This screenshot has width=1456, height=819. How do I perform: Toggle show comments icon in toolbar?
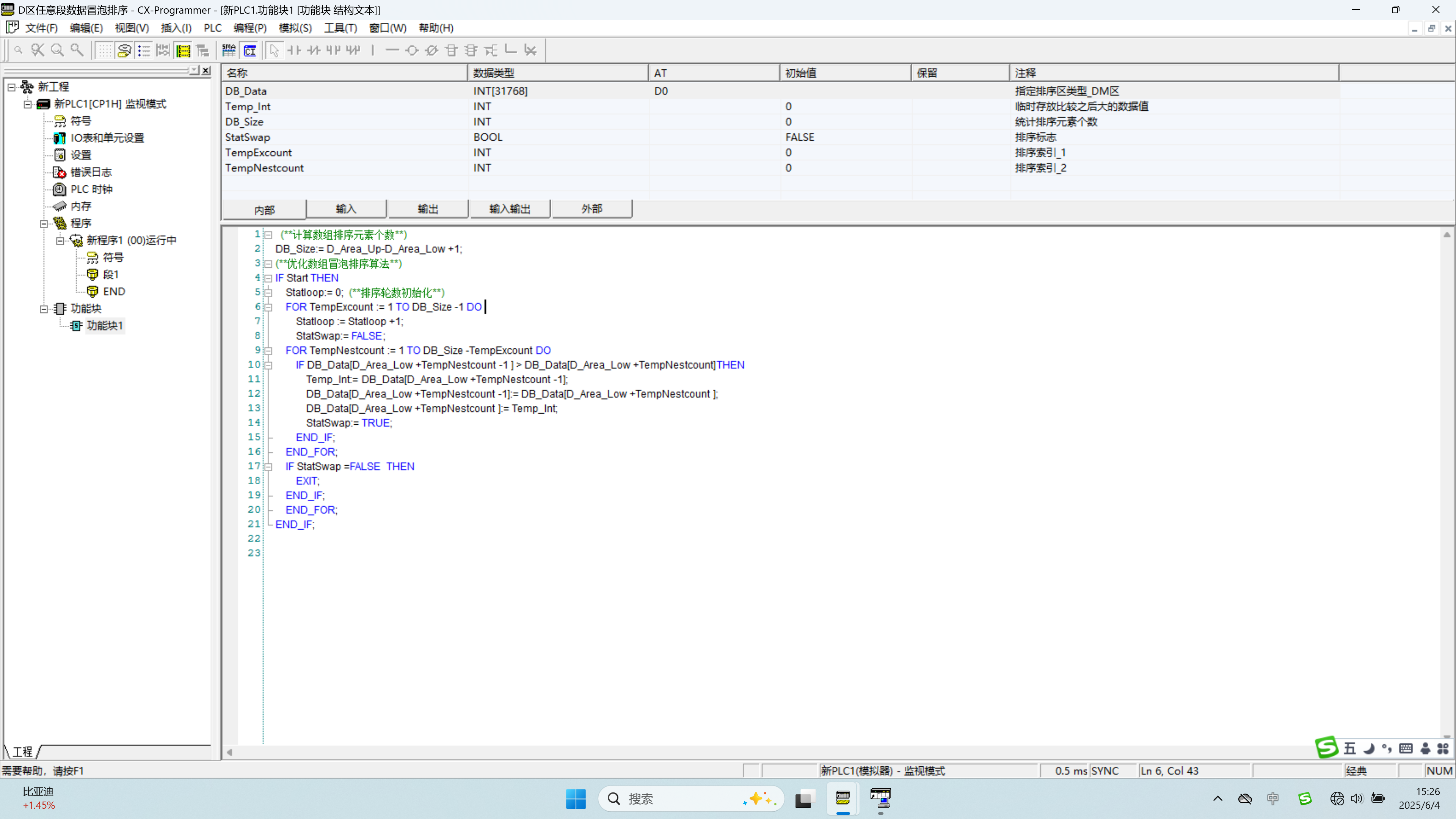click(x=124, y=51)
